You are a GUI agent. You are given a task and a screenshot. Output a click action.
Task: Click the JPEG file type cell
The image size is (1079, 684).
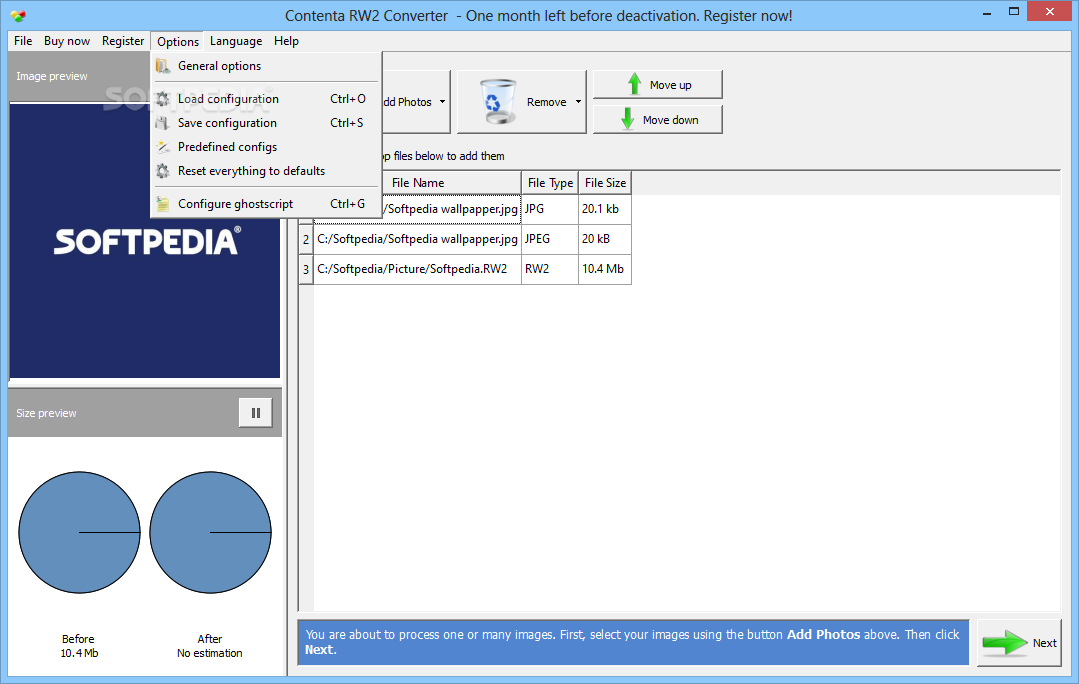click(550, 239)
